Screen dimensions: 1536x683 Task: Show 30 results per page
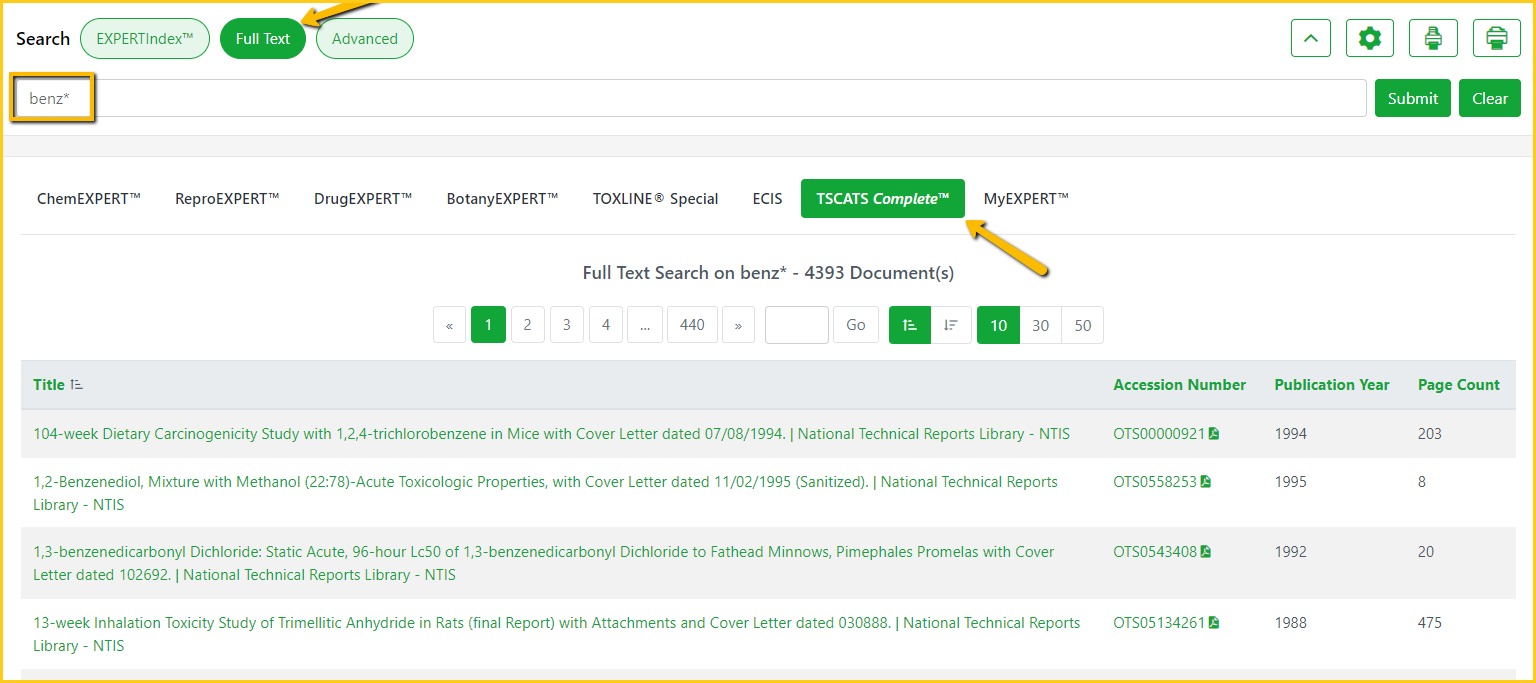[1040, 325]
